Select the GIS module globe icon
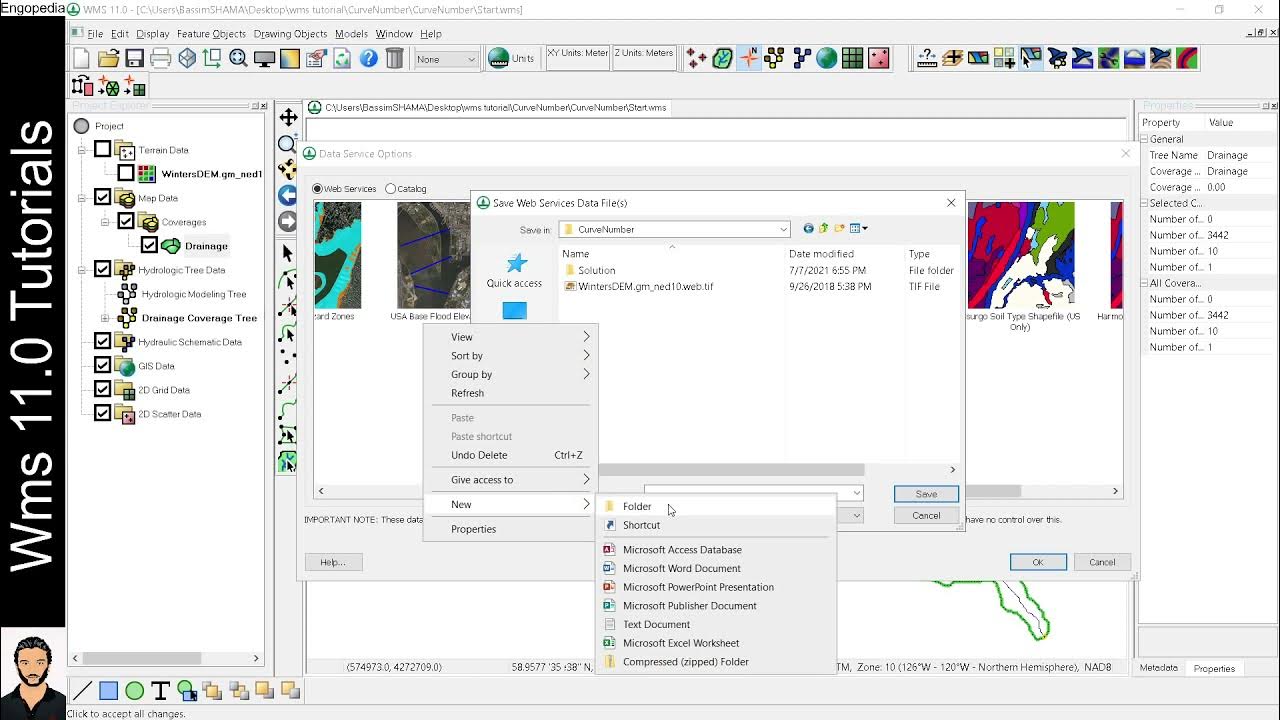Image resolution: width=1280 pixels, height=720 pixels. point(826,59)
